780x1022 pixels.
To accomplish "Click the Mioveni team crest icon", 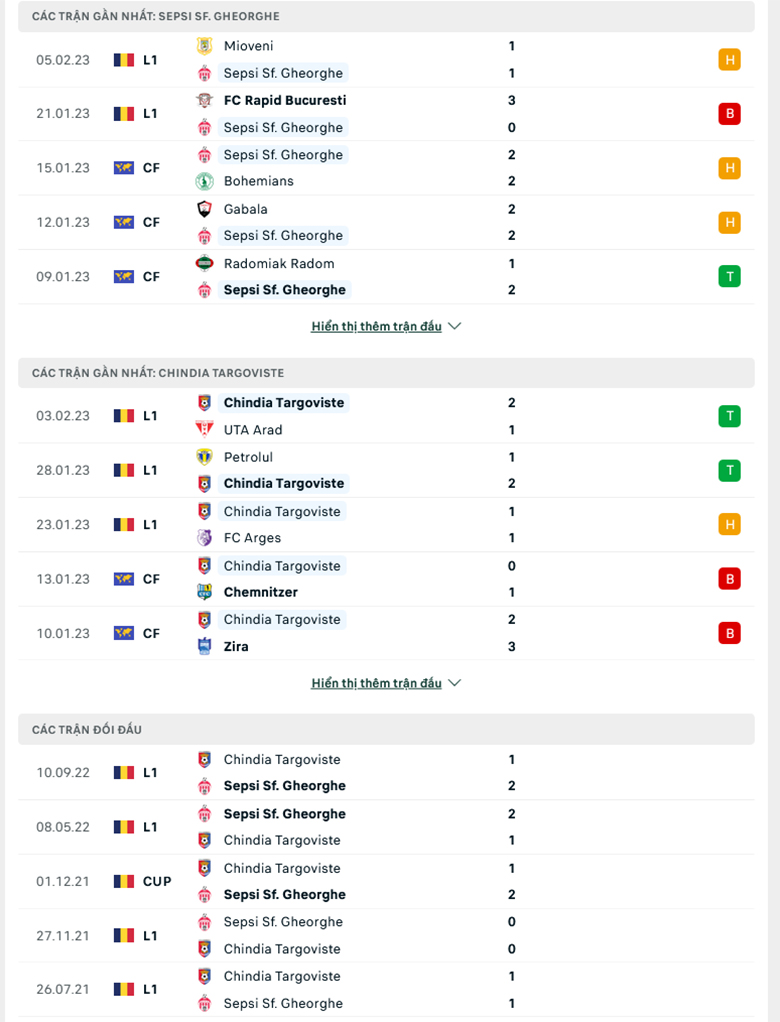I will click(204, 46).
